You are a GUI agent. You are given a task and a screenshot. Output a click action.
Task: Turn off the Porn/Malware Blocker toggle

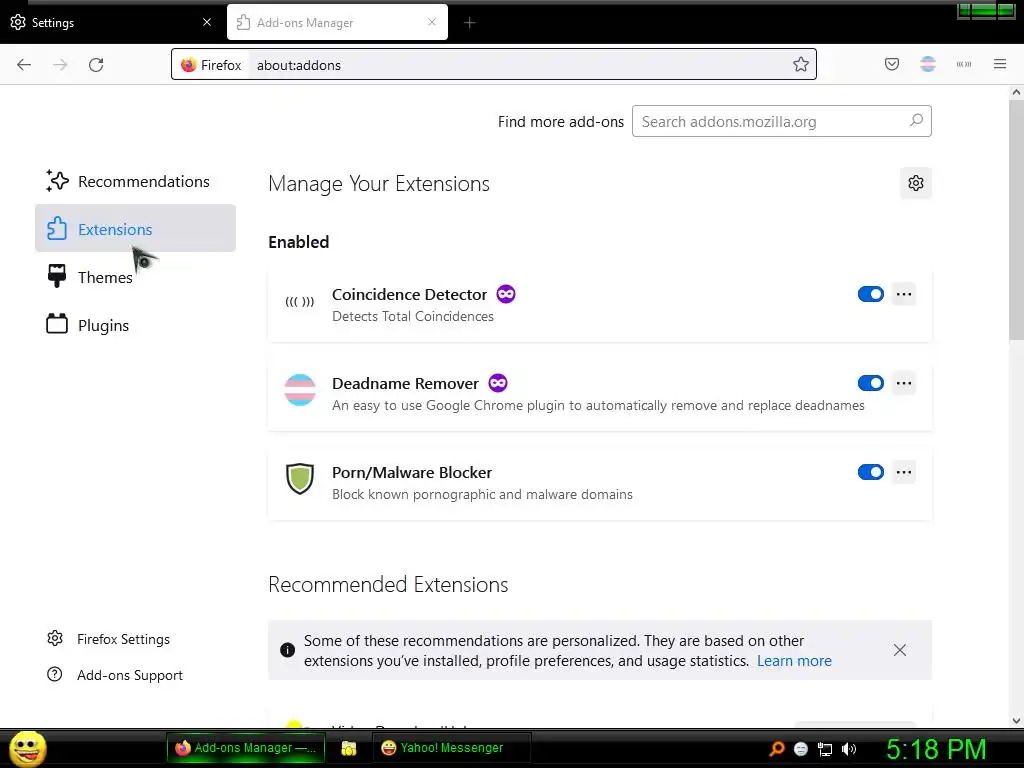pos(871,472)
